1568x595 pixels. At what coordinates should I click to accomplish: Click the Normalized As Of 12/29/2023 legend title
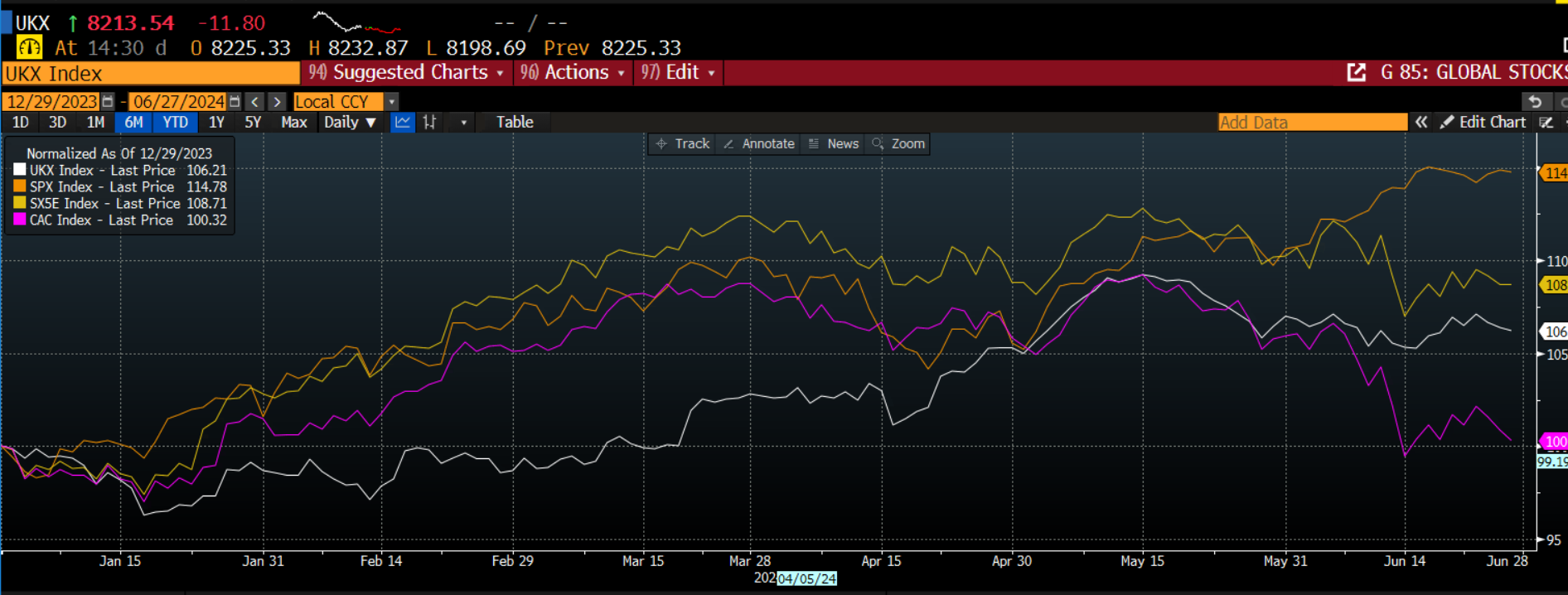click(x=119, y=153)
